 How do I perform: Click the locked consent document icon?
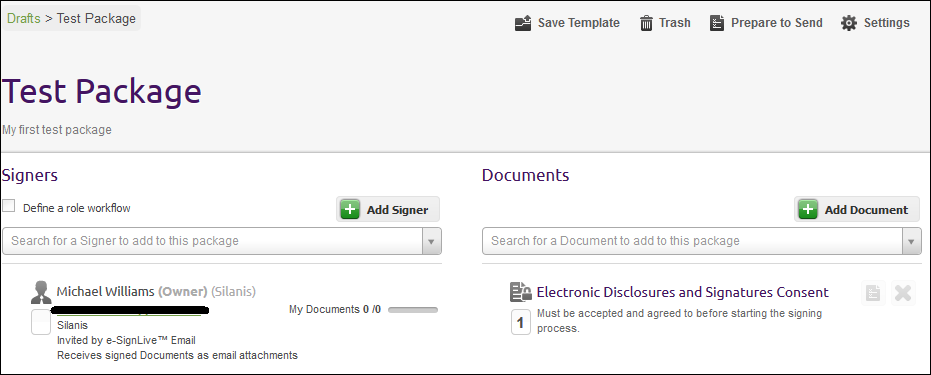[521, 292]
